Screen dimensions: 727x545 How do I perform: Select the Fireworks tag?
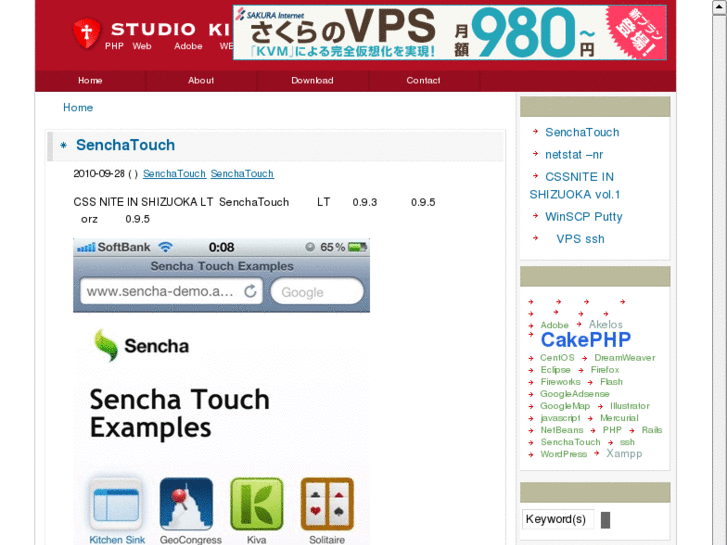tap(561, 382)
